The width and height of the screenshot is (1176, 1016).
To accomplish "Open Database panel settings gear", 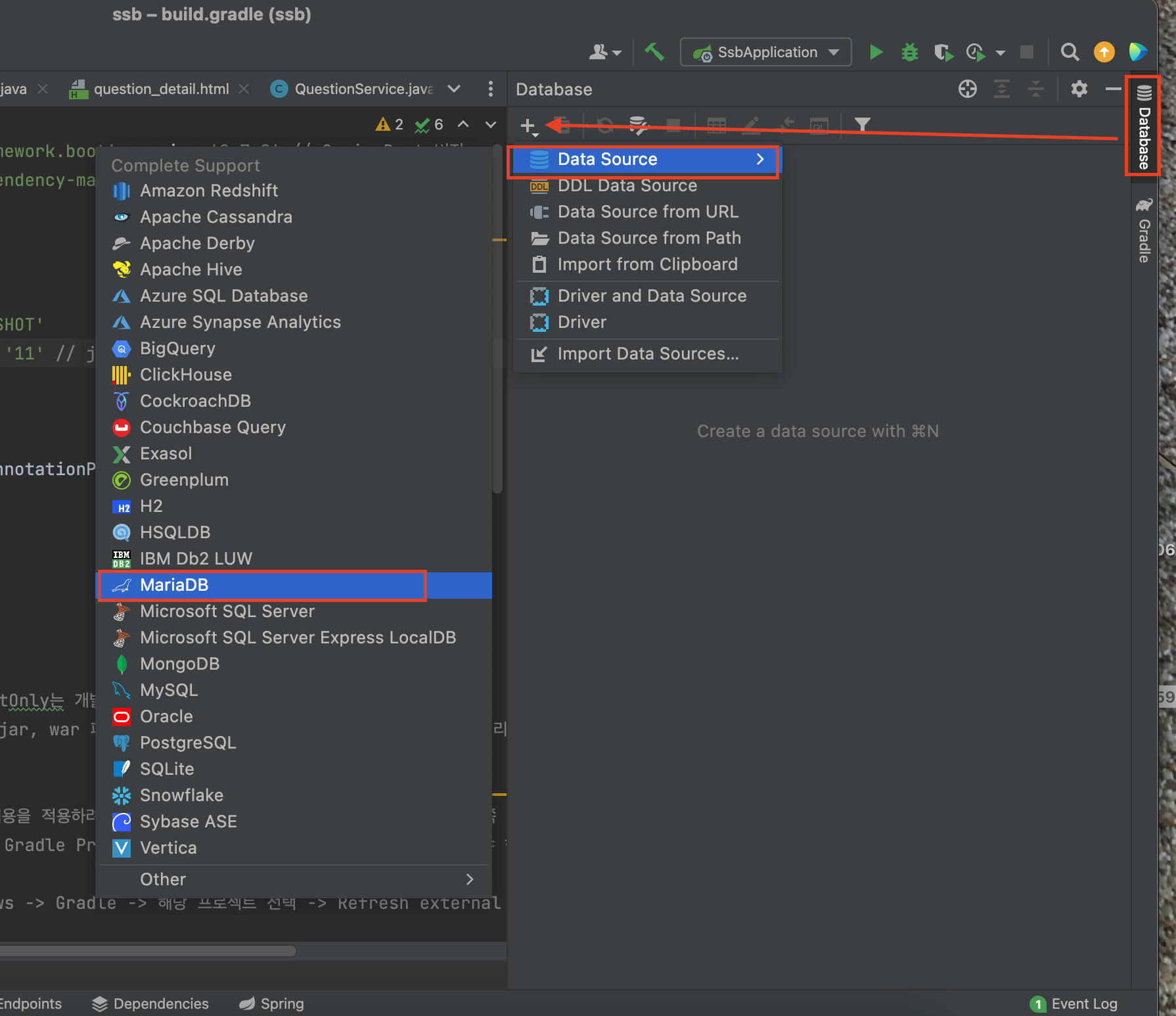I will (1079, 89).
